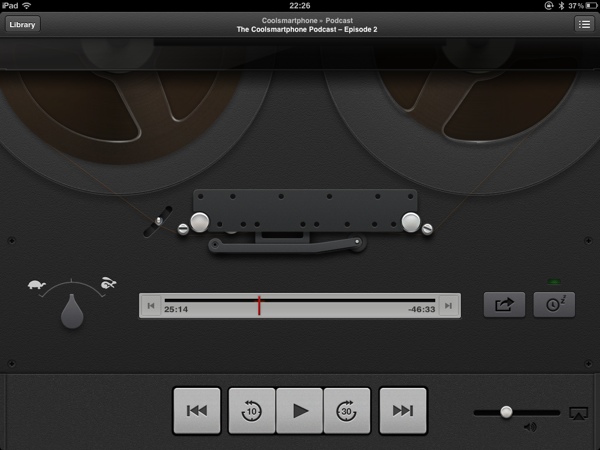
Task: Start playback with the play button
Action: pos(300,411)
